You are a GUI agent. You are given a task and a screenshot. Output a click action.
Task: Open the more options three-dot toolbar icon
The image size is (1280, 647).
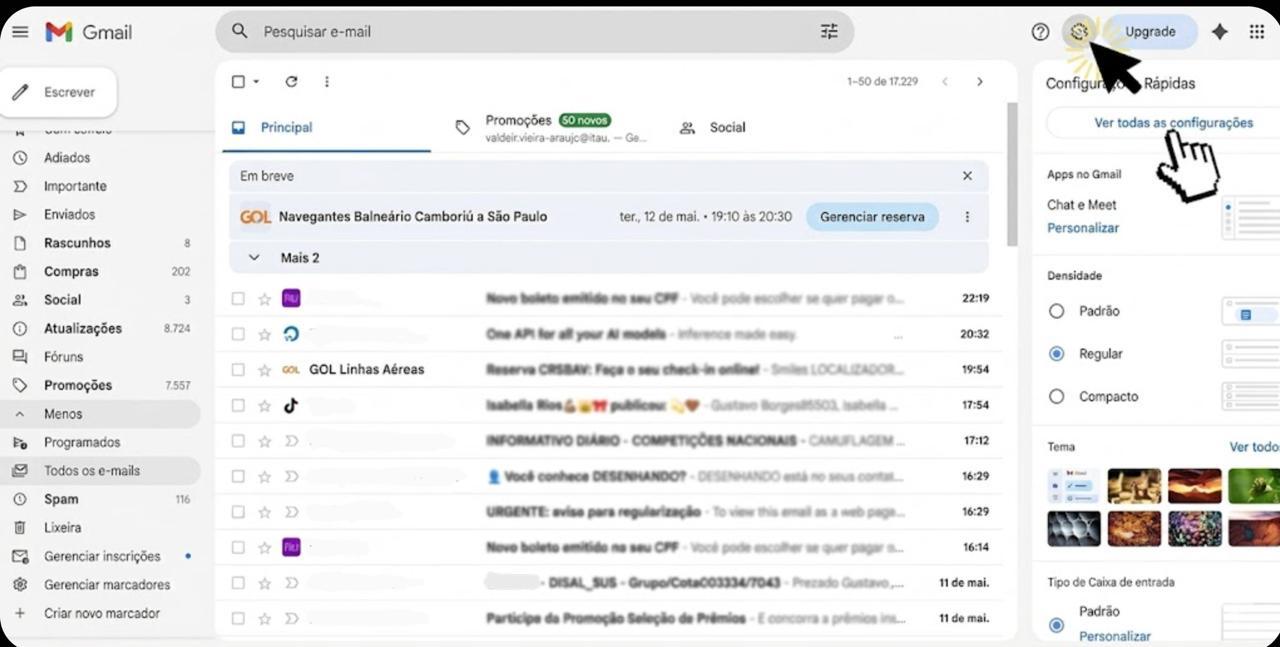[x=326, y=82]
